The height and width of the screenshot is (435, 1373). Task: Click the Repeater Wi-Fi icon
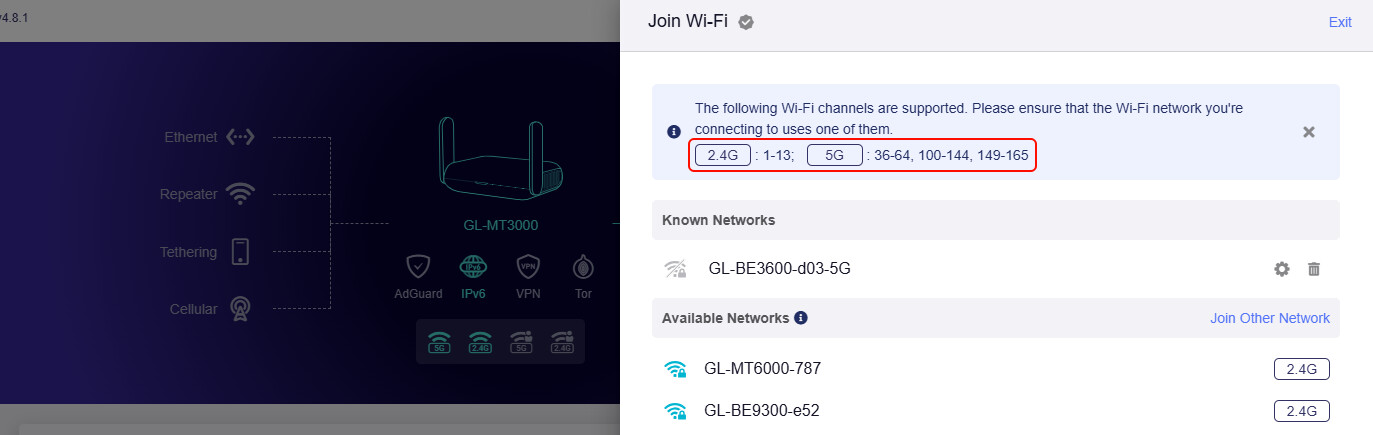tap(240, 194)
